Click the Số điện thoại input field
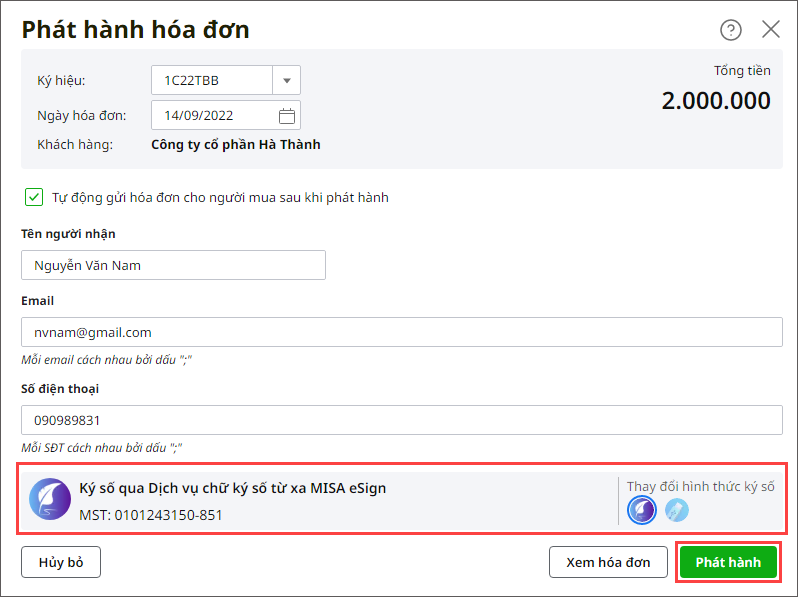798x597 pixels. pos(402,420)
